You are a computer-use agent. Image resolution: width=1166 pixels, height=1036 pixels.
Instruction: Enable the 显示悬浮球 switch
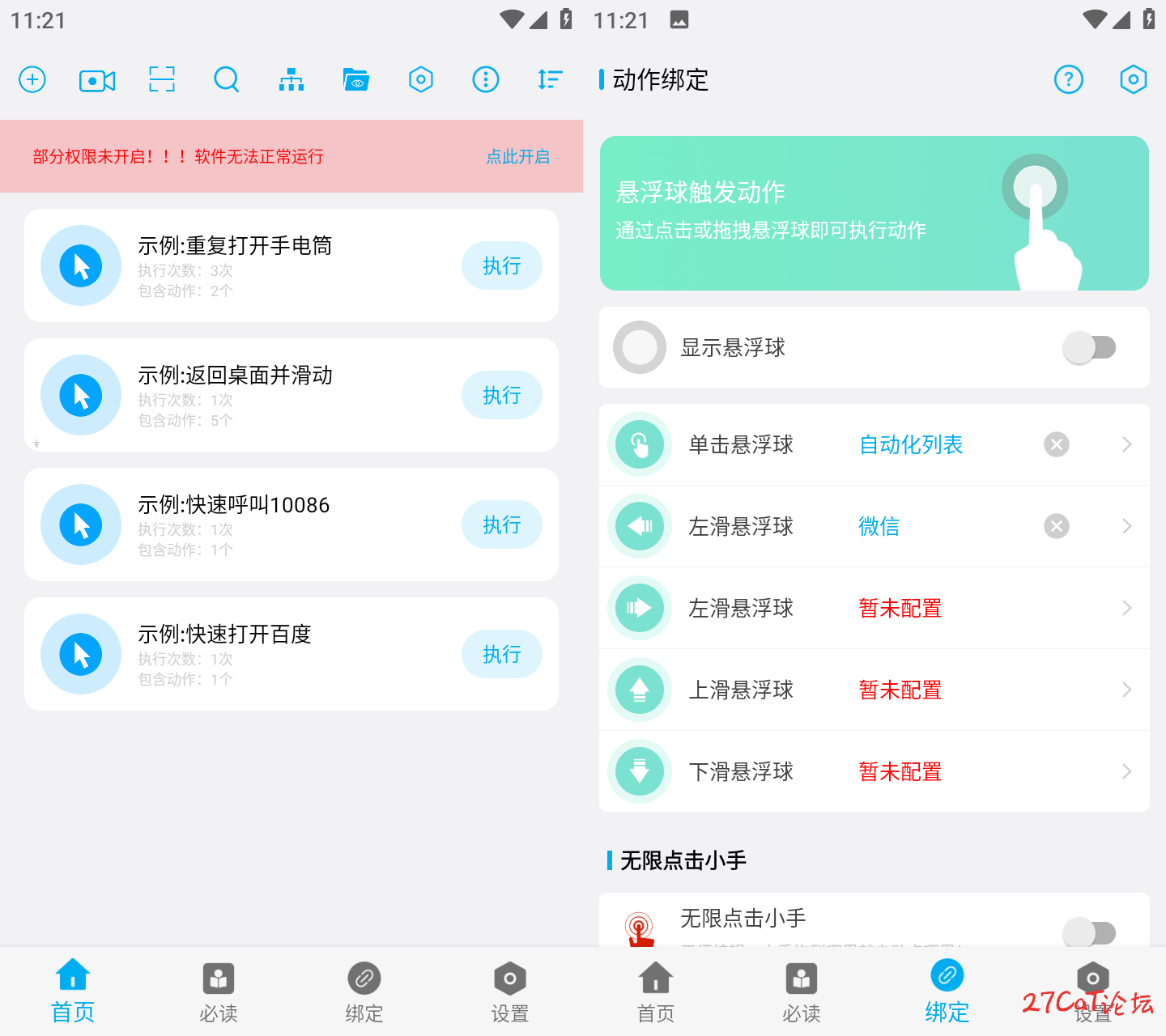pyautogui.click(x=1089, y=347)
